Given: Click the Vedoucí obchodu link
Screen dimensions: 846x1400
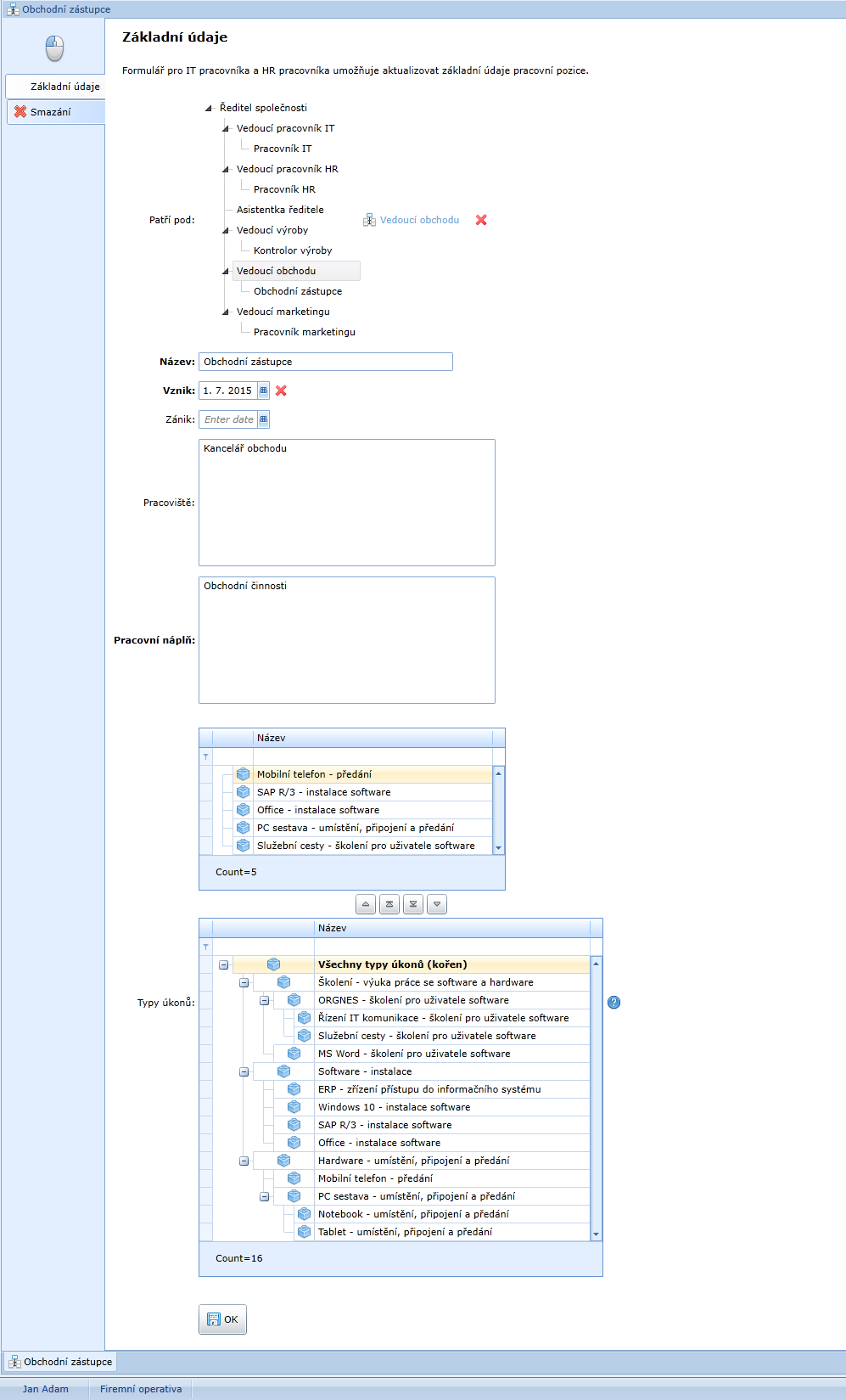Looking at the screenshot, I should point(419,220).
